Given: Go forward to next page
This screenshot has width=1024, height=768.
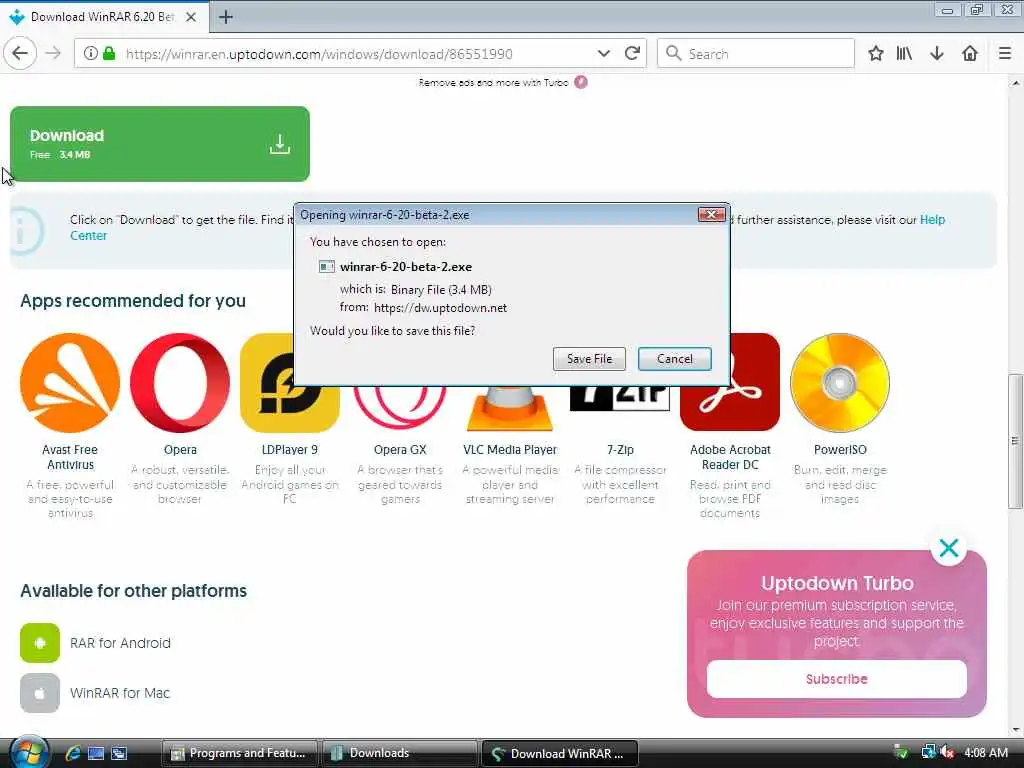Looking at the screenshot, I should pyautogui.click(x=54, y=54).
